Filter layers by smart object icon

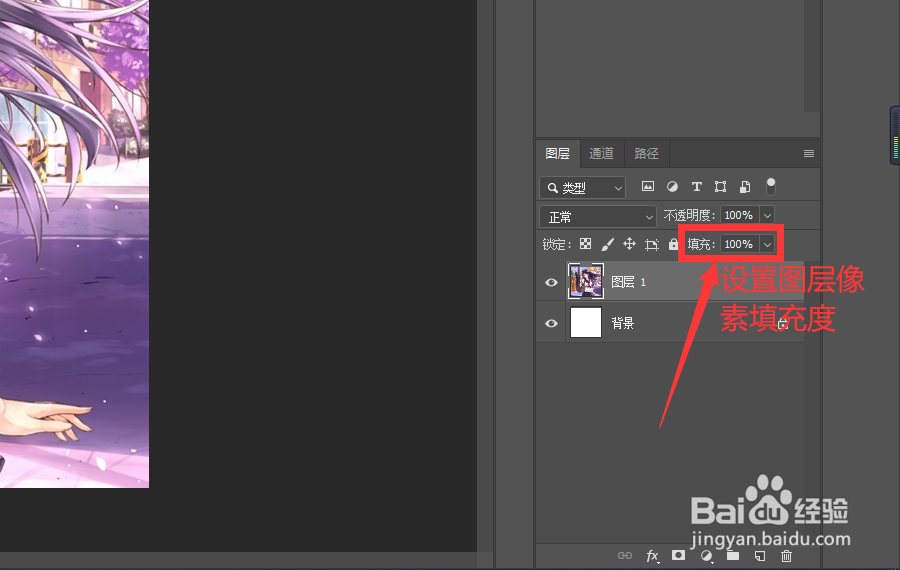tap(744, 187)
